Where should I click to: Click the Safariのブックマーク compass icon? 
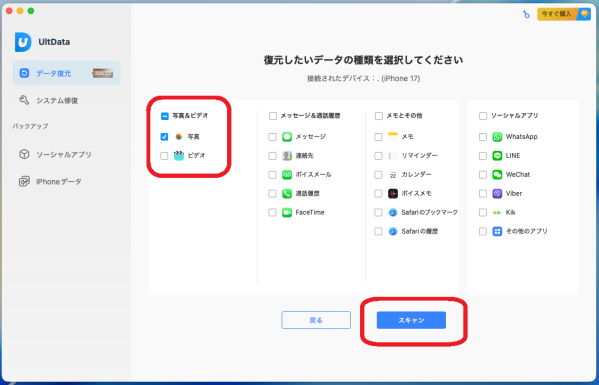click(393, 212)
